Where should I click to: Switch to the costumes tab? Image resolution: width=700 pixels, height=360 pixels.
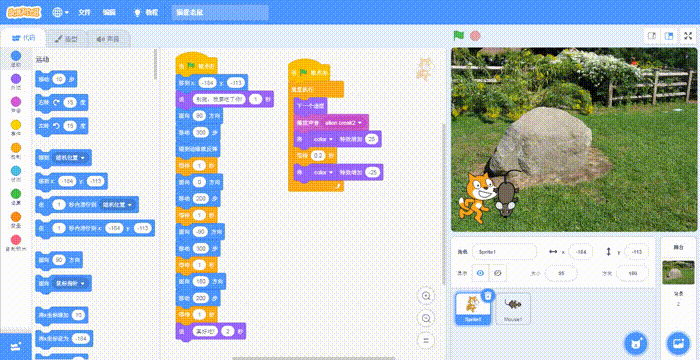[x=66, y=39]
